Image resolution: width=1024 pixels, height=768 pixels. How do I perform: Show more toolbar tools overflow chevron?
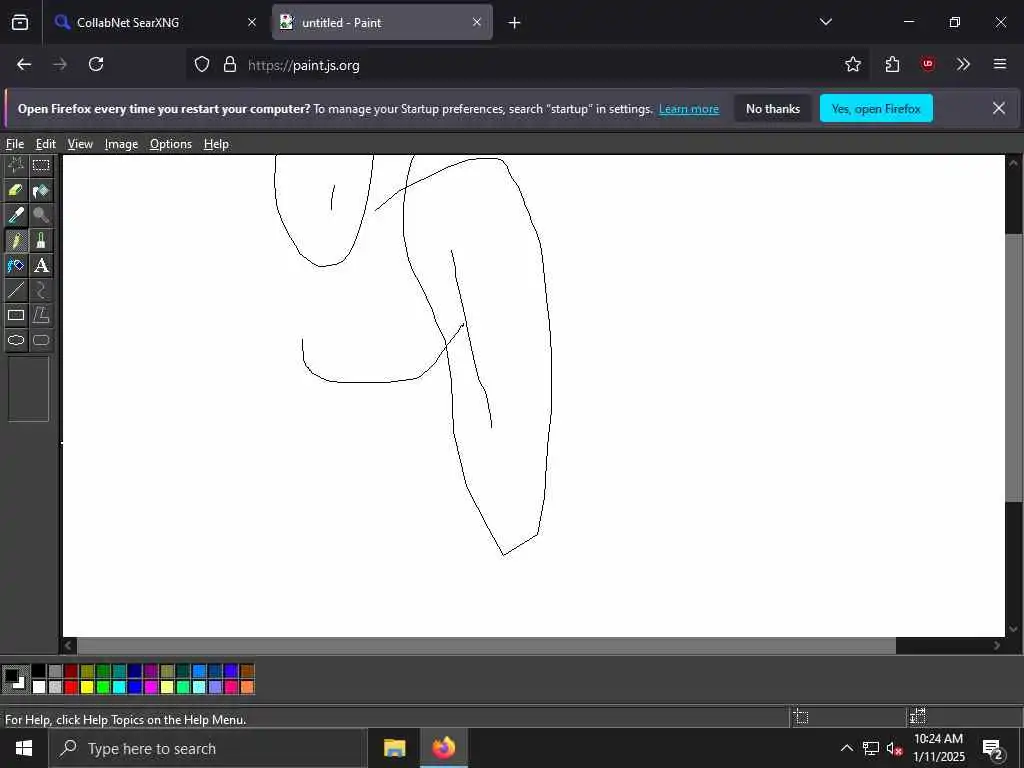pos(963,64)
